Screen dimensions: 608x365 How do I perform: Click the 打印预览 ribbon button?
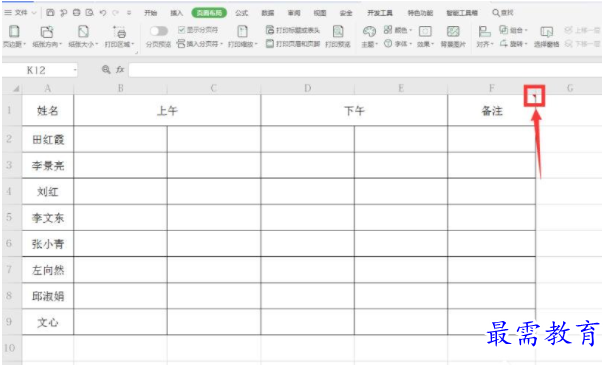[338, 36]
